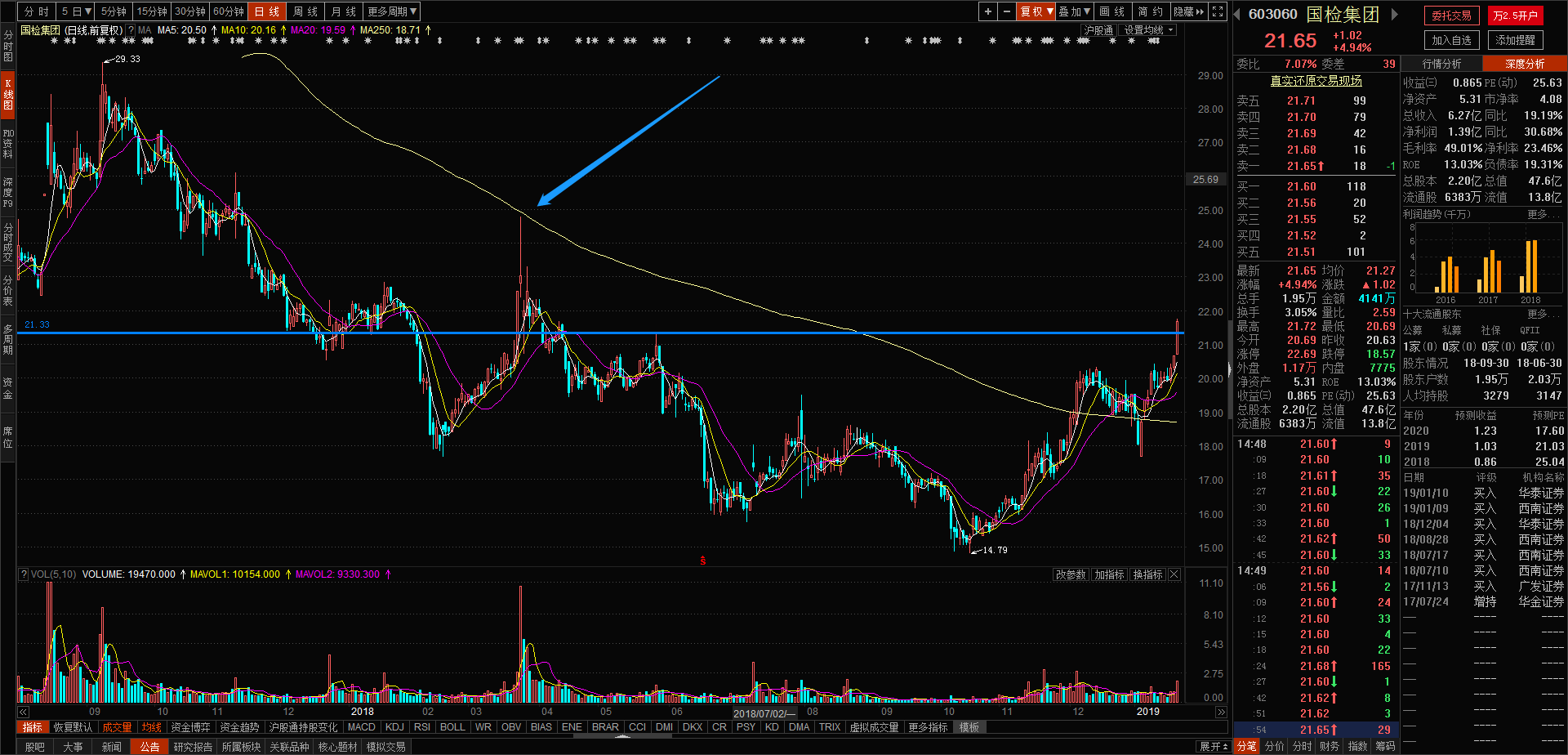The width and height of the screenshot is (1568, 755).
Task: Switch to 周线 period tab
Action: pyautogui.click(x=305, y=11)
